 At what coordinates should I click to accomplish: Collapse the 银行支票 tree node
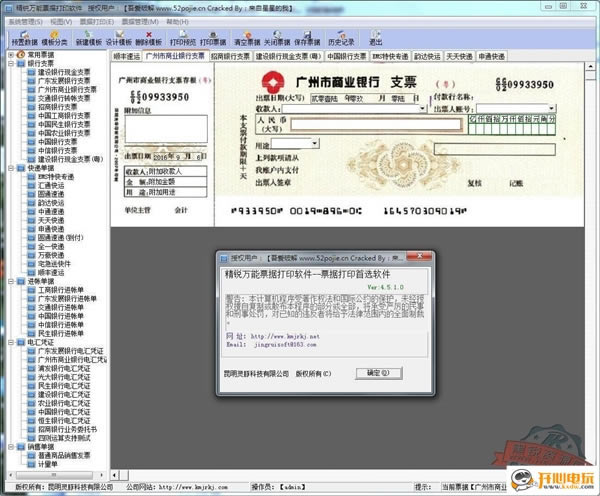(11, 64)
